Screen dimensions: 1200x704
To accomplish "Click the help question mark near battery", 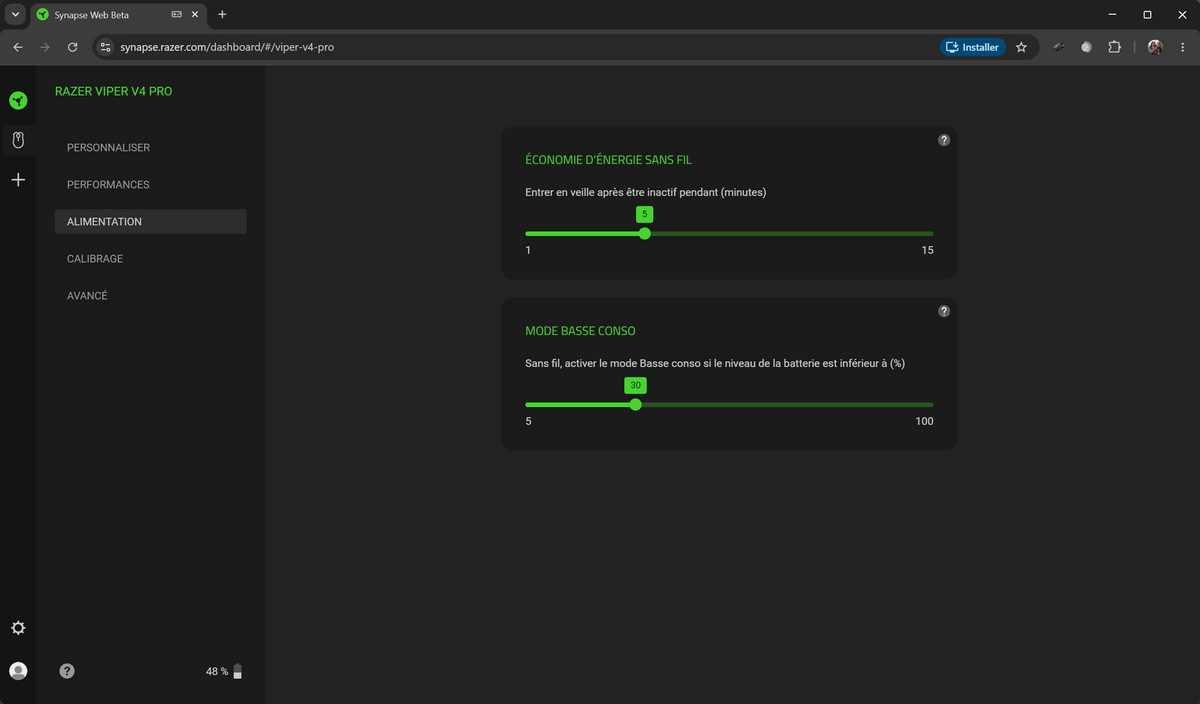I will tap(67, 671).
